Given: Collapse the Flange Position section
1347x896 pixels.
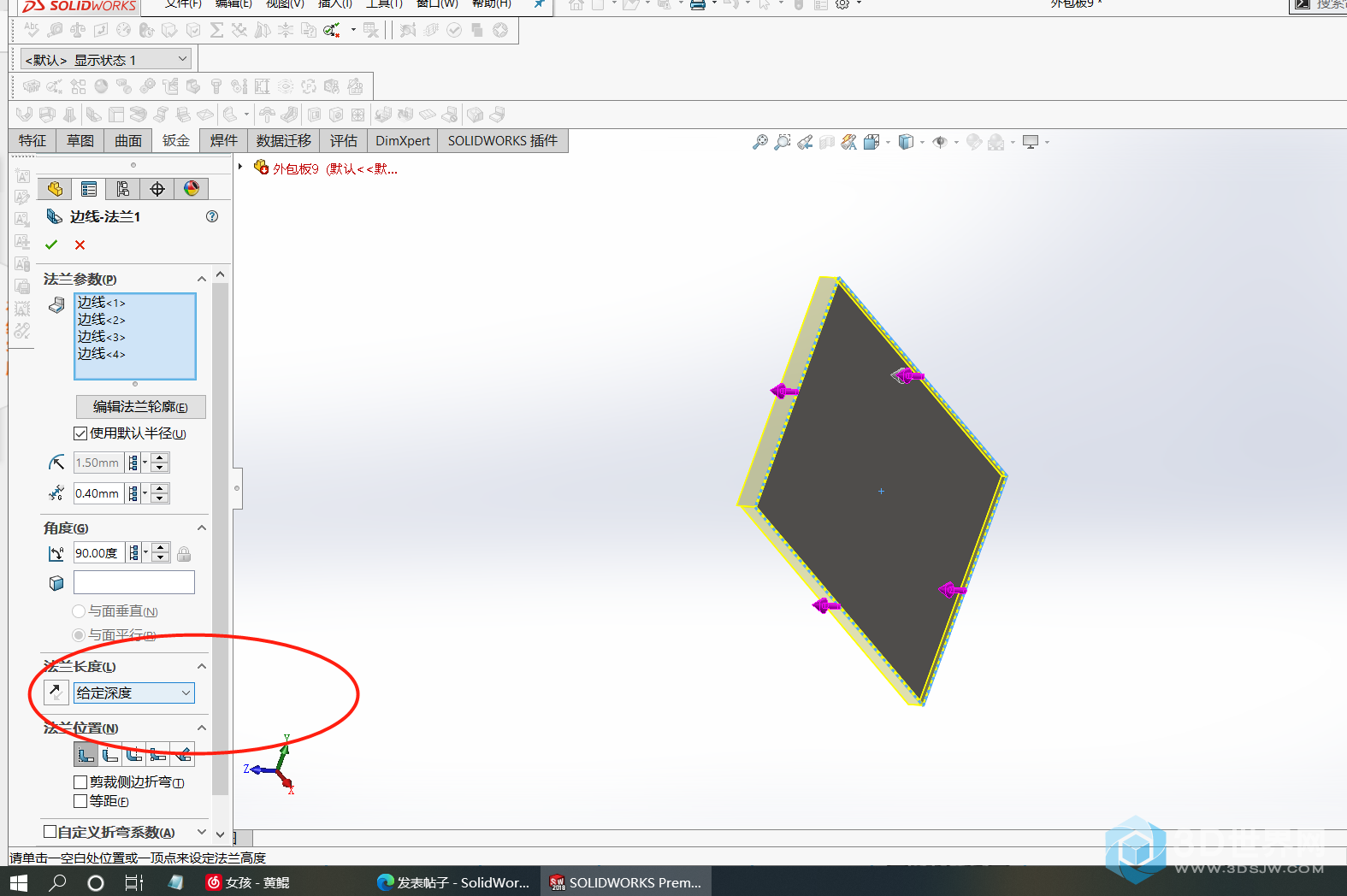Looking at the screenshot, I should 202,728.
